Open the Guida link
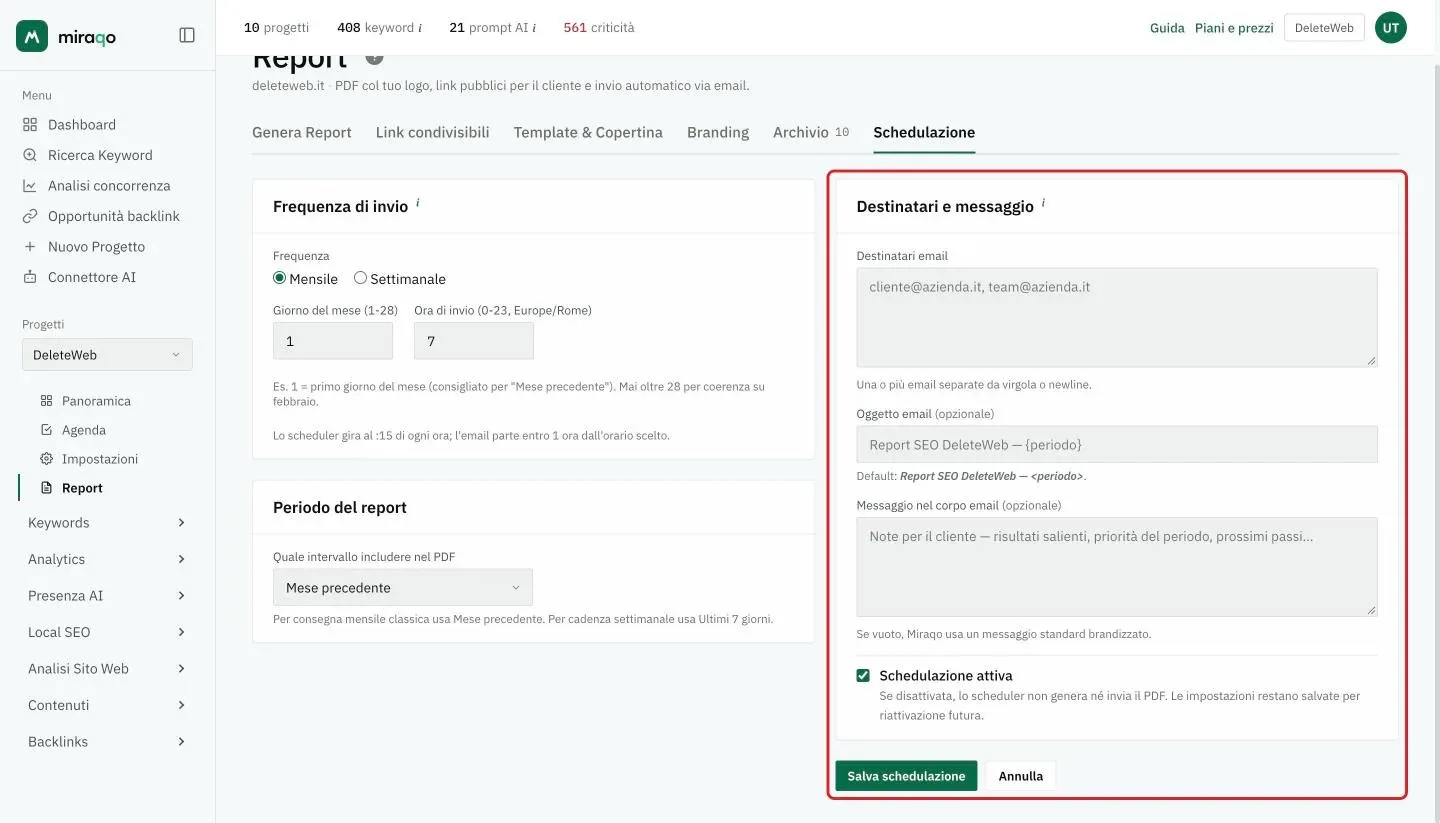 [1167, 28]
